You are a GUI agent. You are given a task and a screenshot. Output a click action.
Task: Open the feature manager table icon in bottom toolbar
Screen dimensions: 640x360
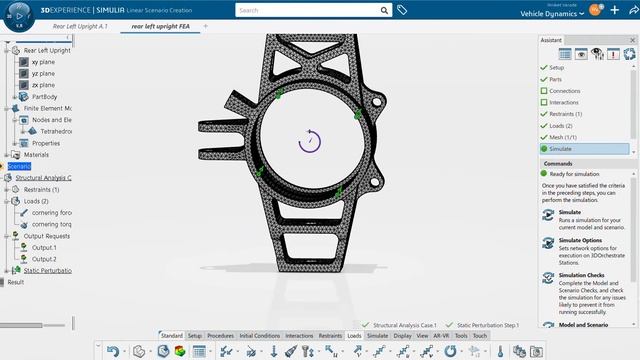point(199,351)
